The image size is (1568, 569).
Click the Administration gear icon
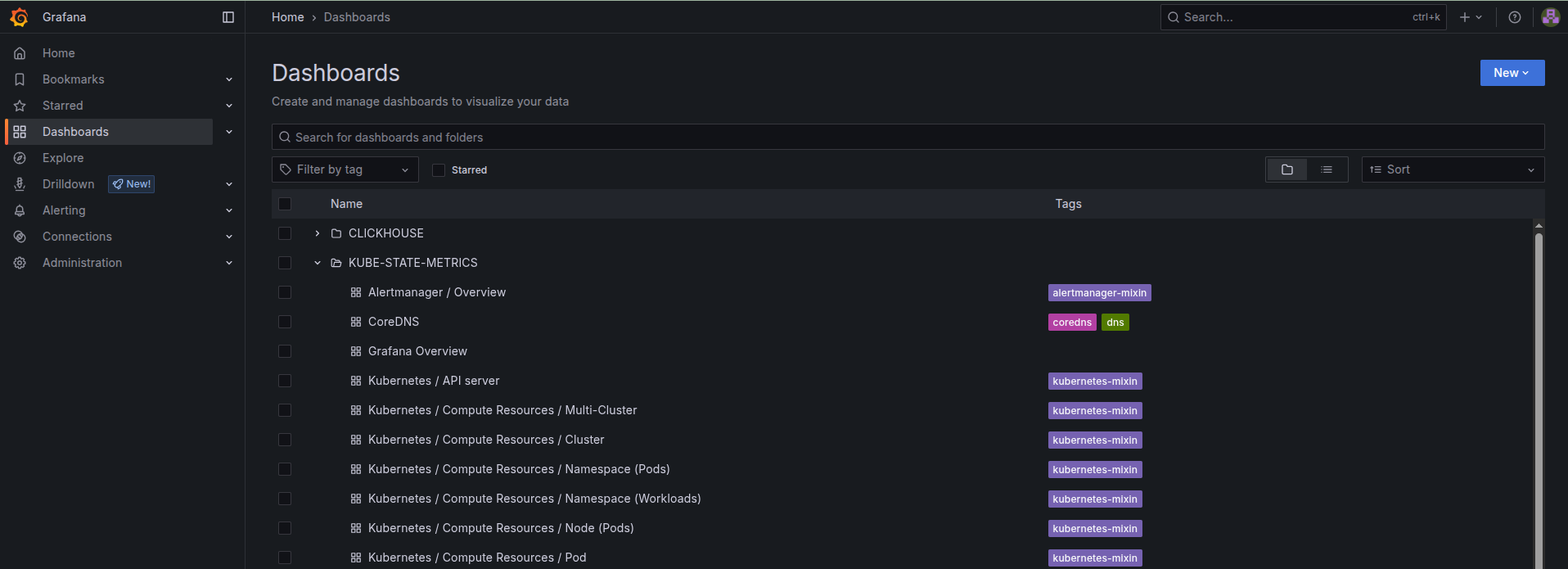[20, 263]
